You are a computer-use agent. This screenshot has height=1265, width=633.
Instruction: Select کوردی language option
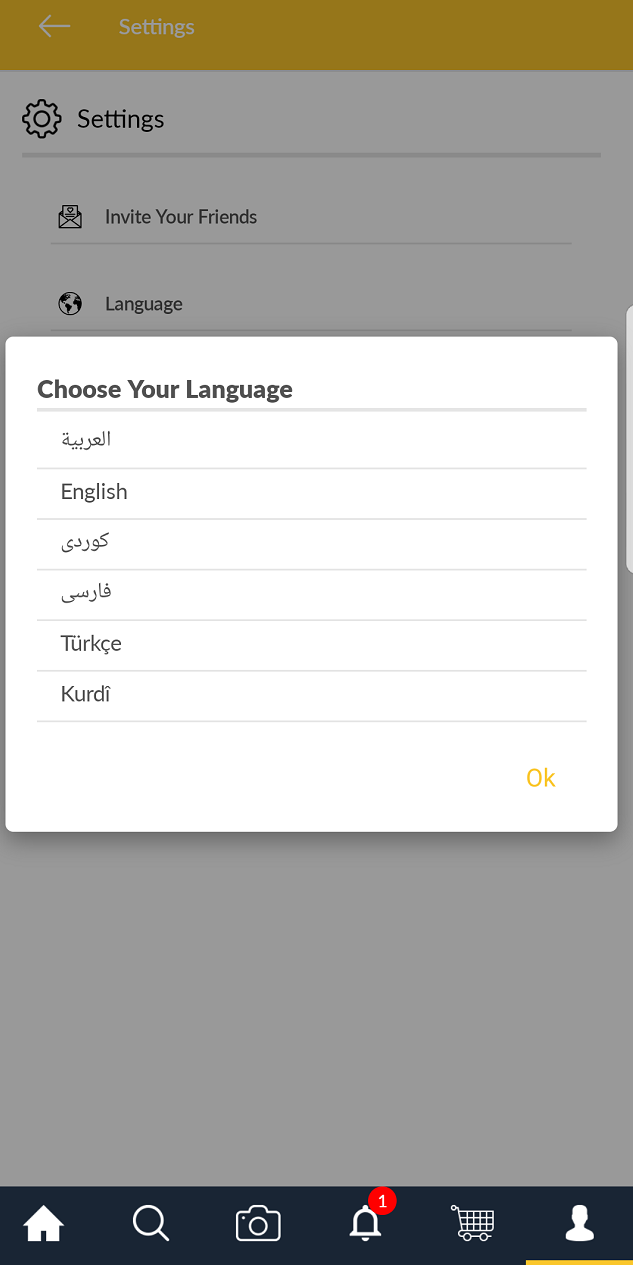[x=85, y=542]
